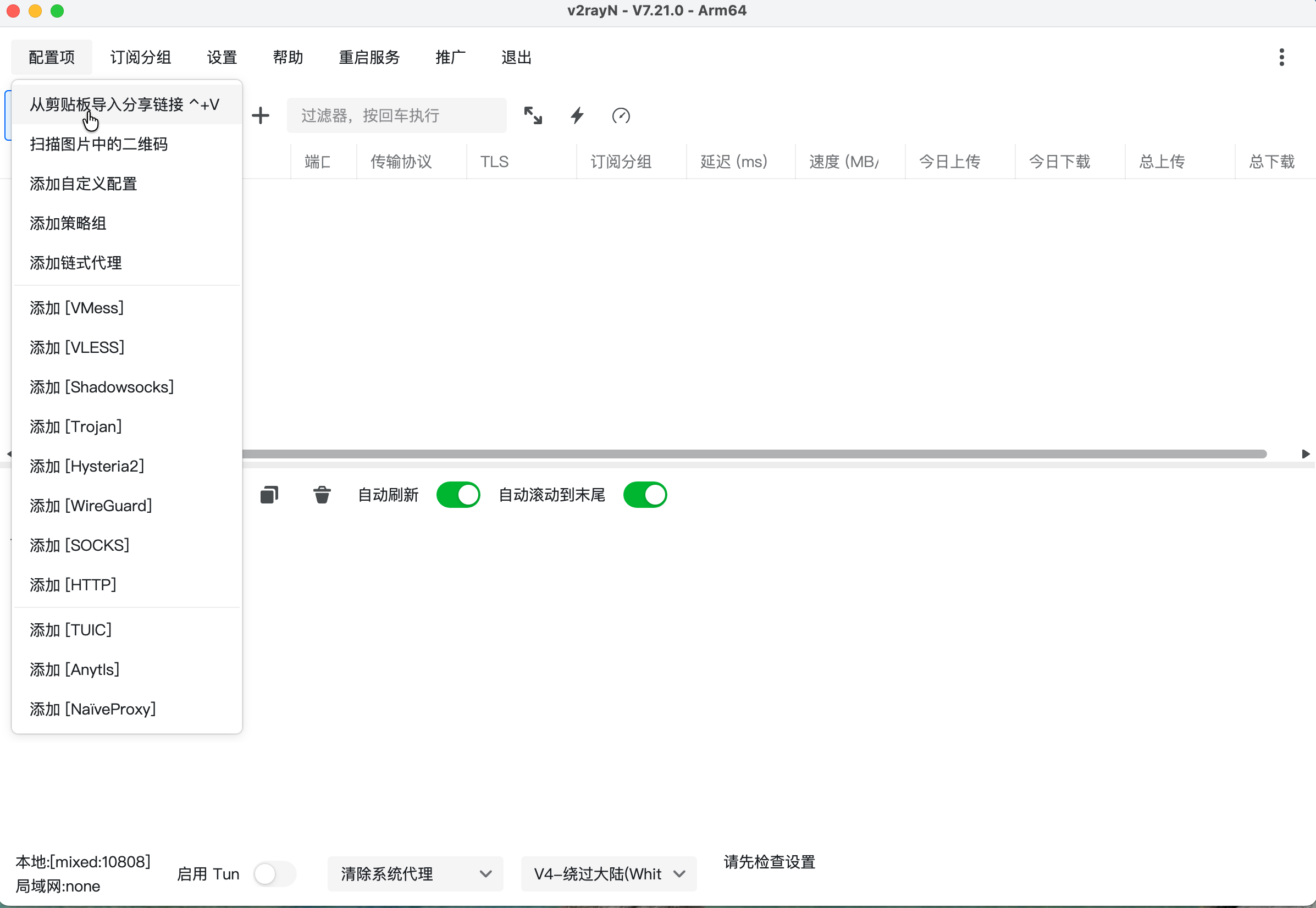Screen dimensions: 1316x908
Task: Choose 添加 [WireGuard] from the menu
Action: click(x=127, y=506)
